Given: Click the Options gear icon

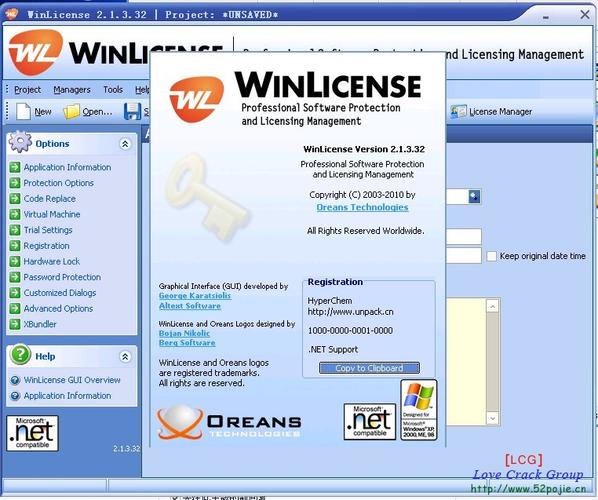Looking at the screenshot, I should [20, 142].
